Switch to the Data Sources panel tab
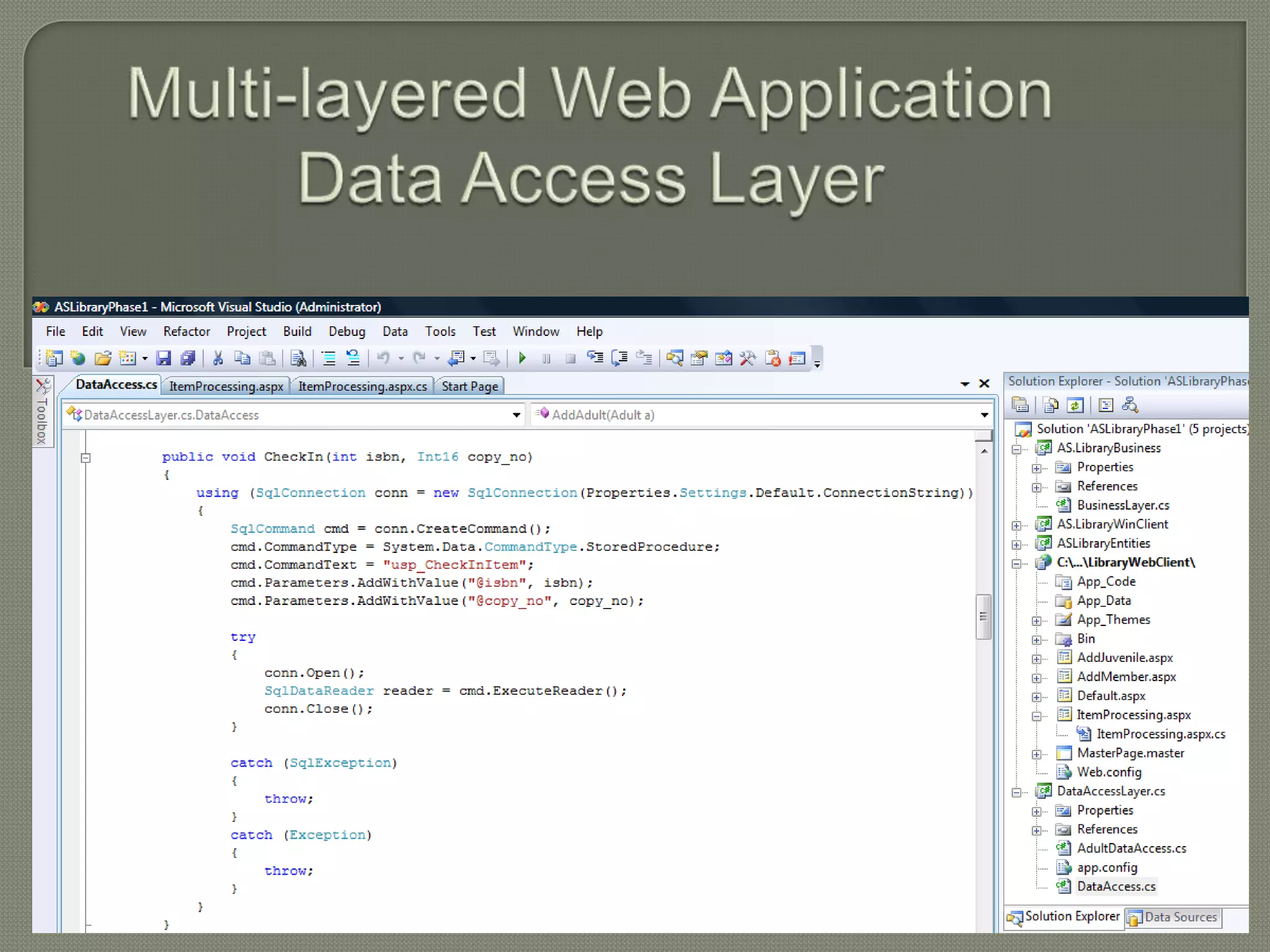 point(1173,917)
